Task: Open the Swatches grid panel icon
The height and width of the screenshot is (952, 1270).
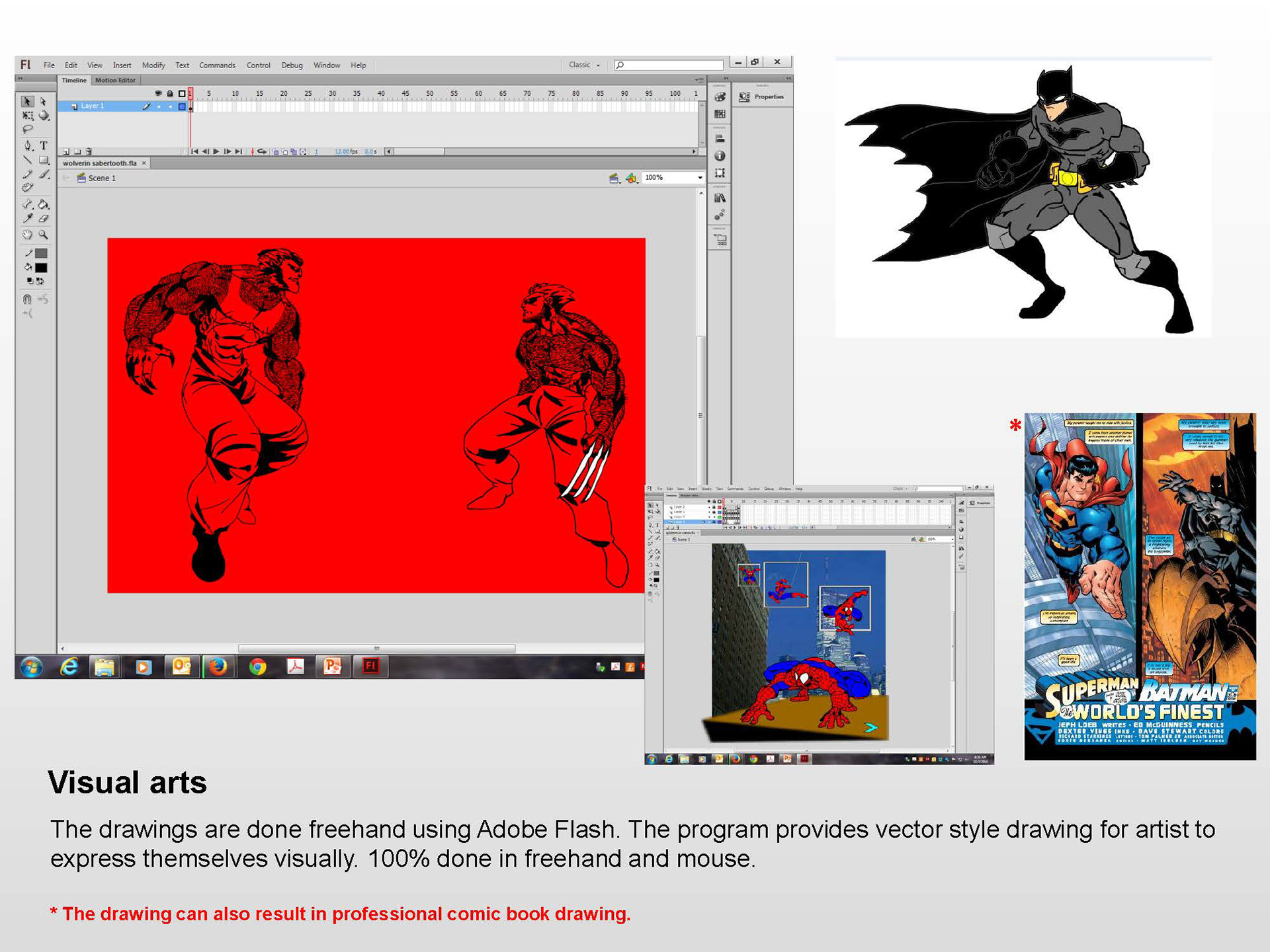Action: pos(720,114)
